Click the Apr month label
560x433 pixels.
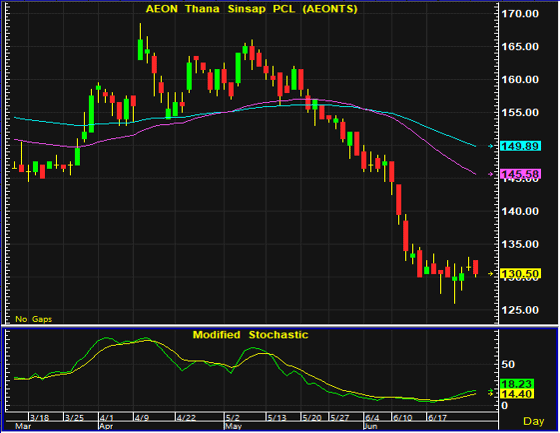[x=106, y=426]
